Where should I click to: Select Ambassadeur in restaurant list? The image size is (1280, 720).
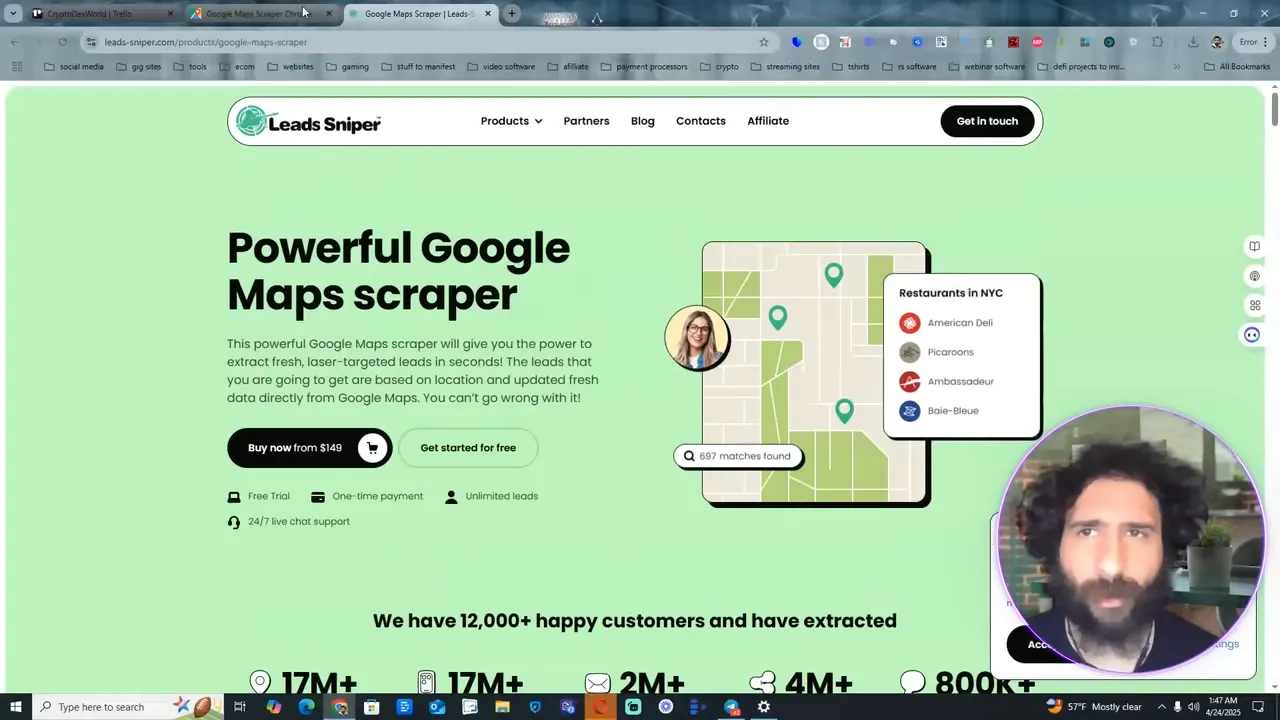tap(947, 381)
